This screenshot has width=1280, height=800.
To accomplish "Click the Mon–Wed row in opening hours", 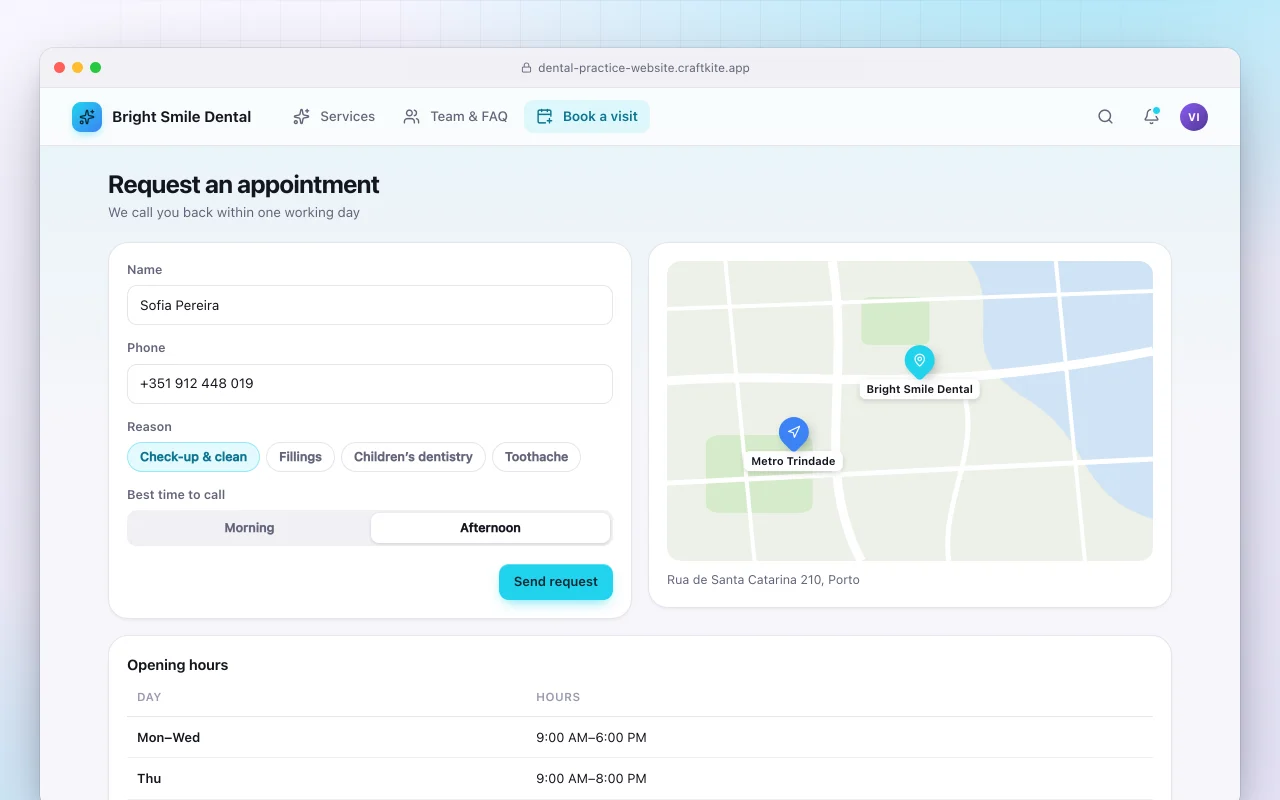I will click(x=640, y=738).
